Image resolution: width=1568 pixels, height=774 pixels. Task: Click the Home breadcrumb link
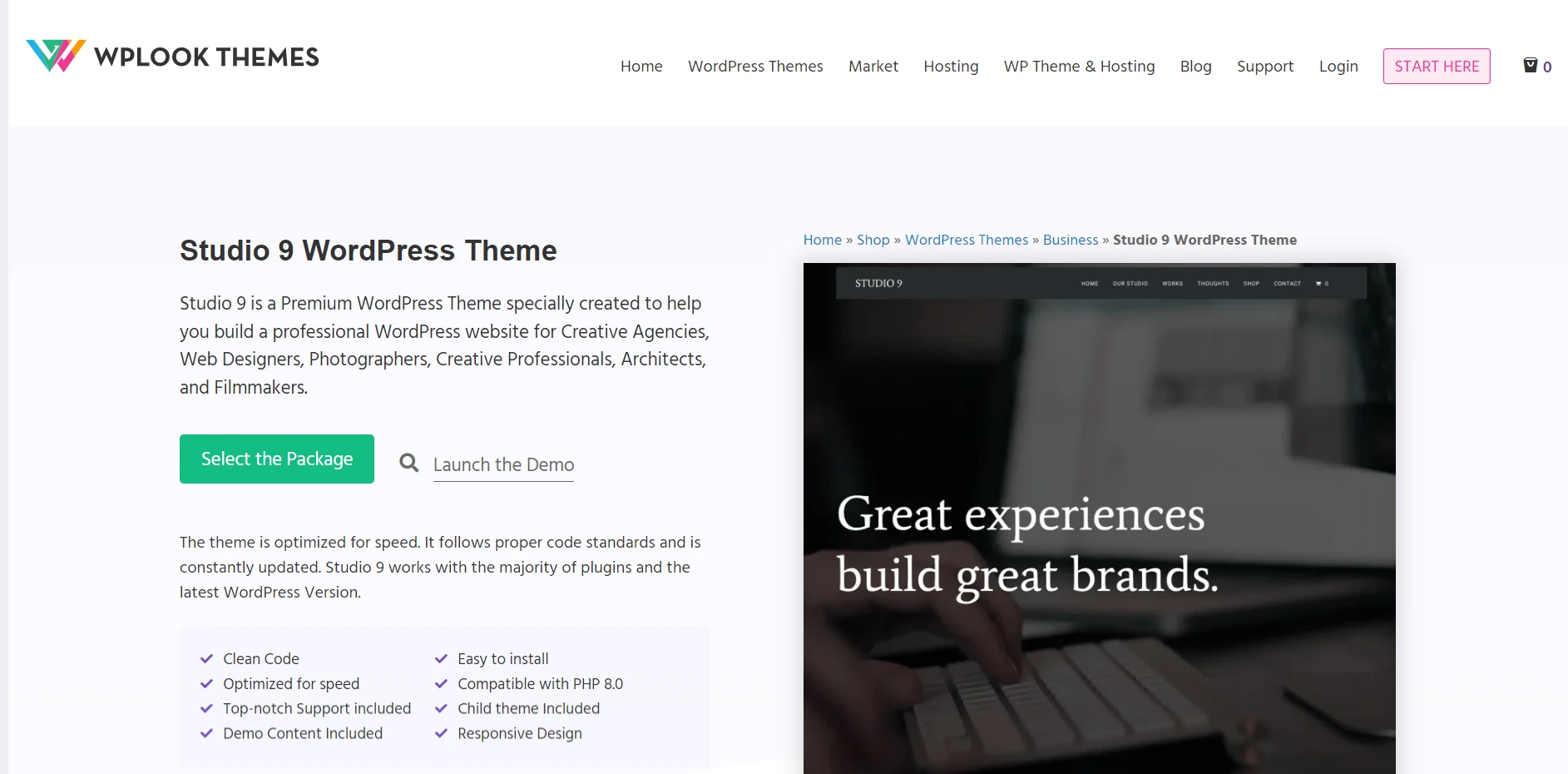point(823,240)
